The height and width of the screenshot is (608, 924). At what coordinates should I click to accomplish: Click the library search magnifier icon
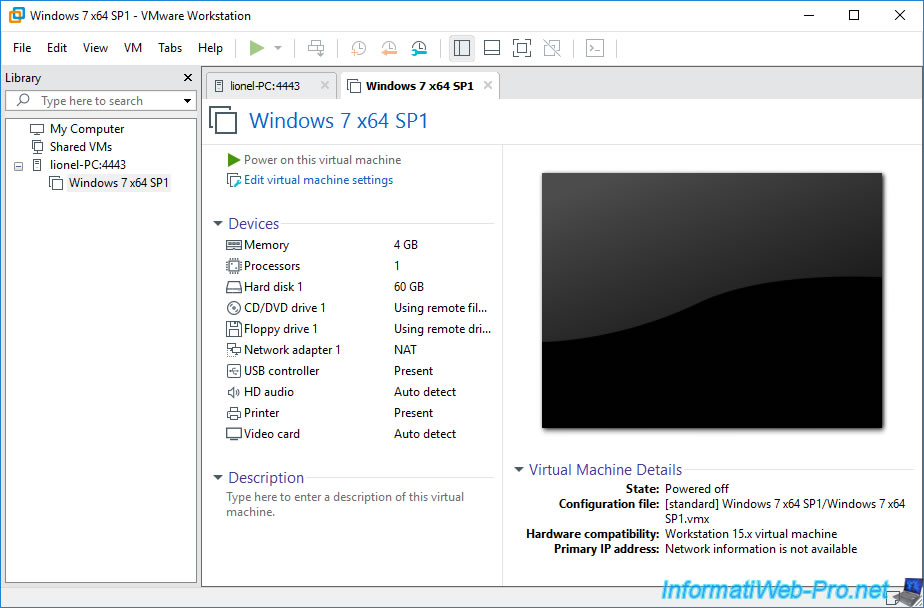click(24, 100)
